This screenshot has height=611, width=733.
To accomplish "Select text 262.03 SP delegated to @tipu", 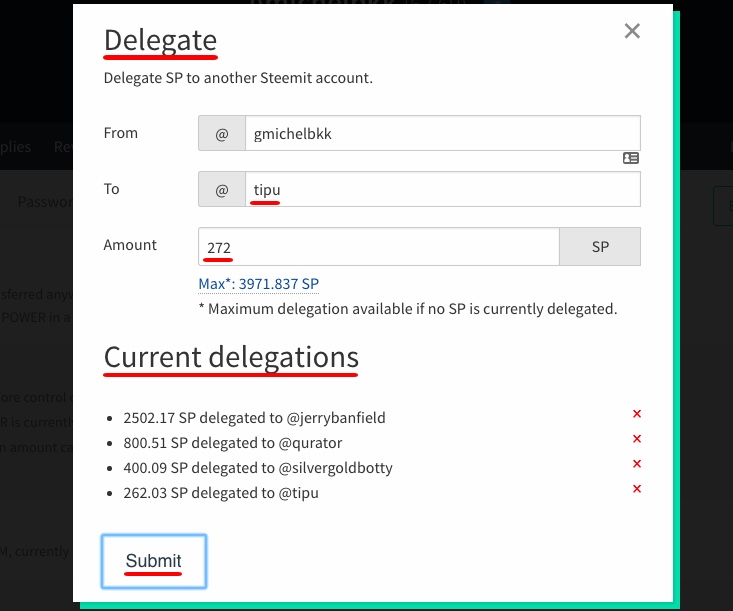I will (221, 493).
